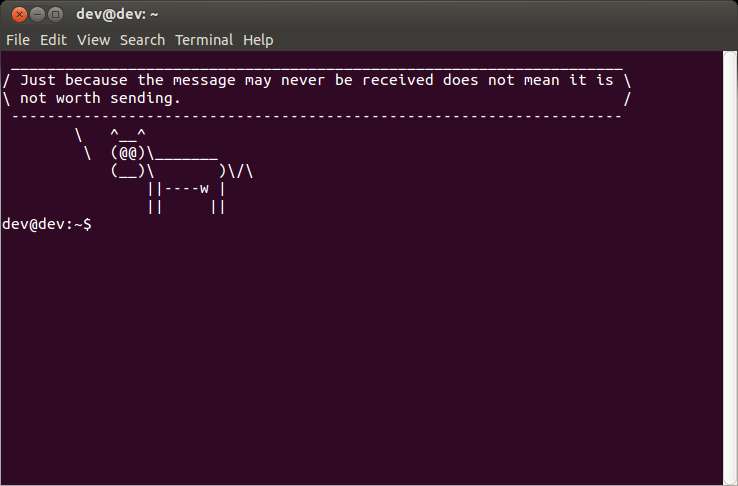Click the word "received" in the message
This screenshot has width=738, height=486.
pyautogui.click(x=398, y=80)
